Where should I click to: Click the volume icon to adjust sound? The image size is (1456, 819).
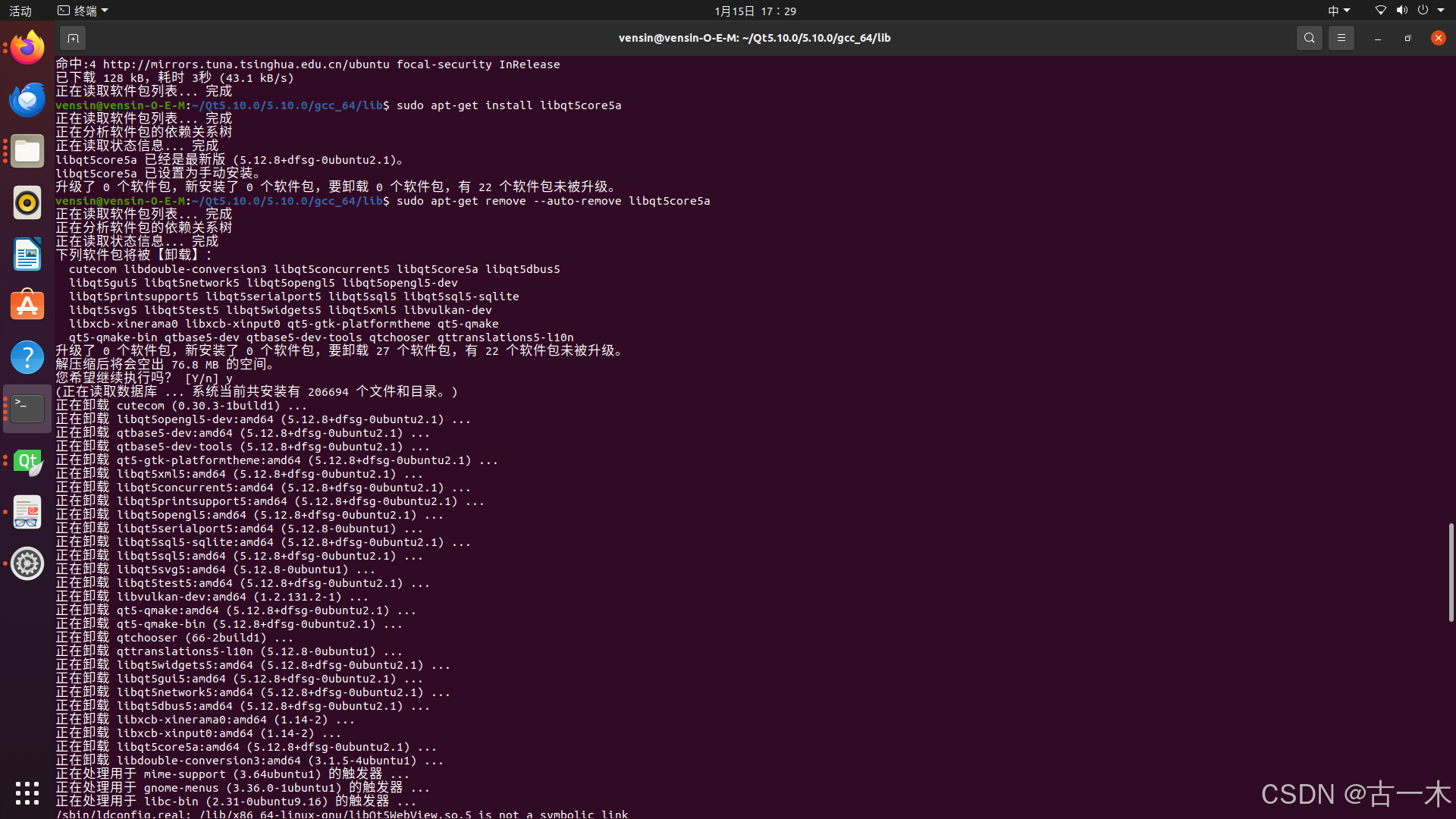pos(1401,11)
